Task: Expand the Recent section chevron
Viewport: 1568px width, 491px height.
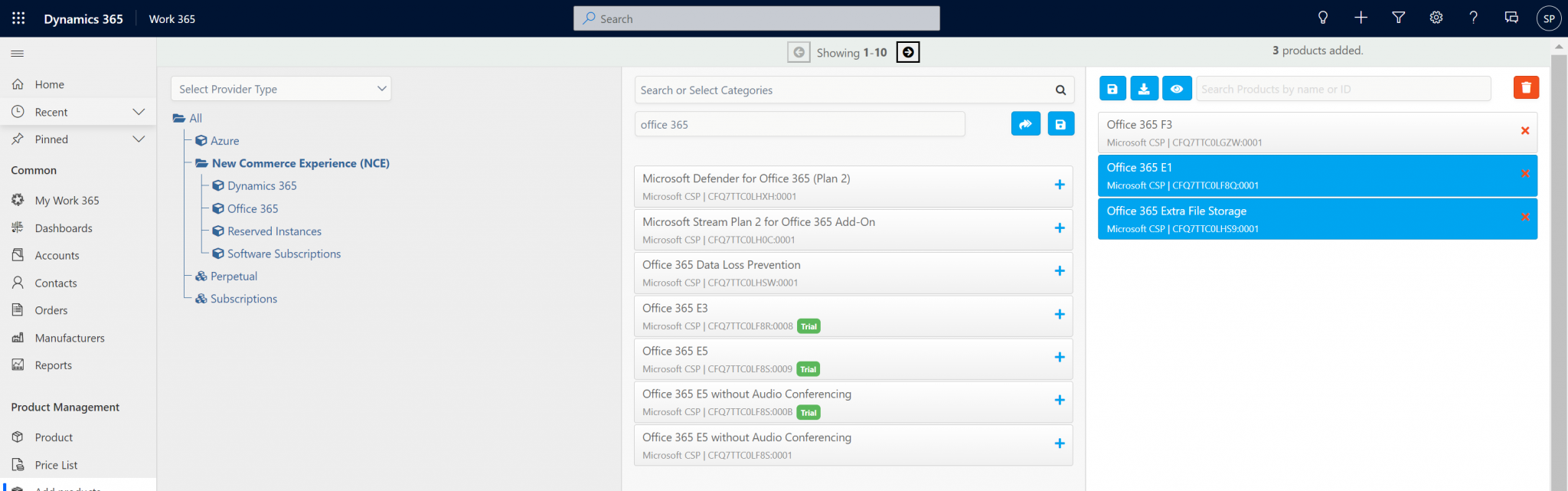Action: point(139,112)
